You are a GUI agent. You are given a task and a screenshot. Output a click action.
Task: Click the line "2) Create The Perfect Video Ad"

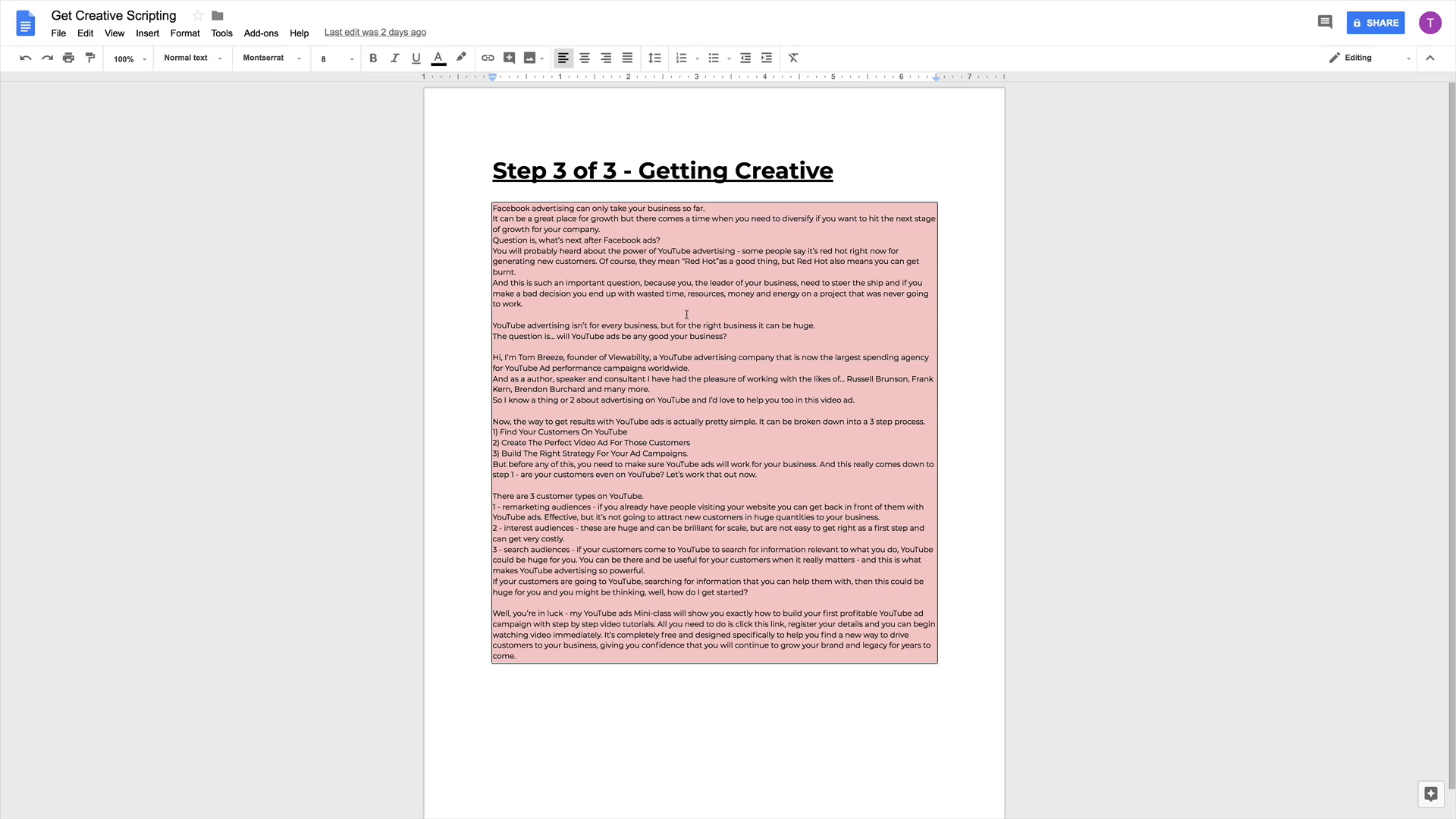point(591,443)
